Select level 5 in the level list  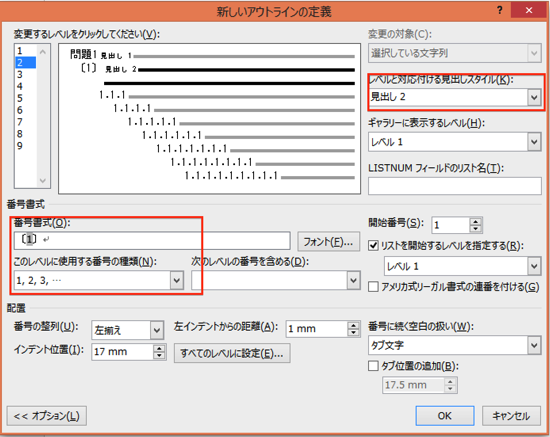click(25, 98)
